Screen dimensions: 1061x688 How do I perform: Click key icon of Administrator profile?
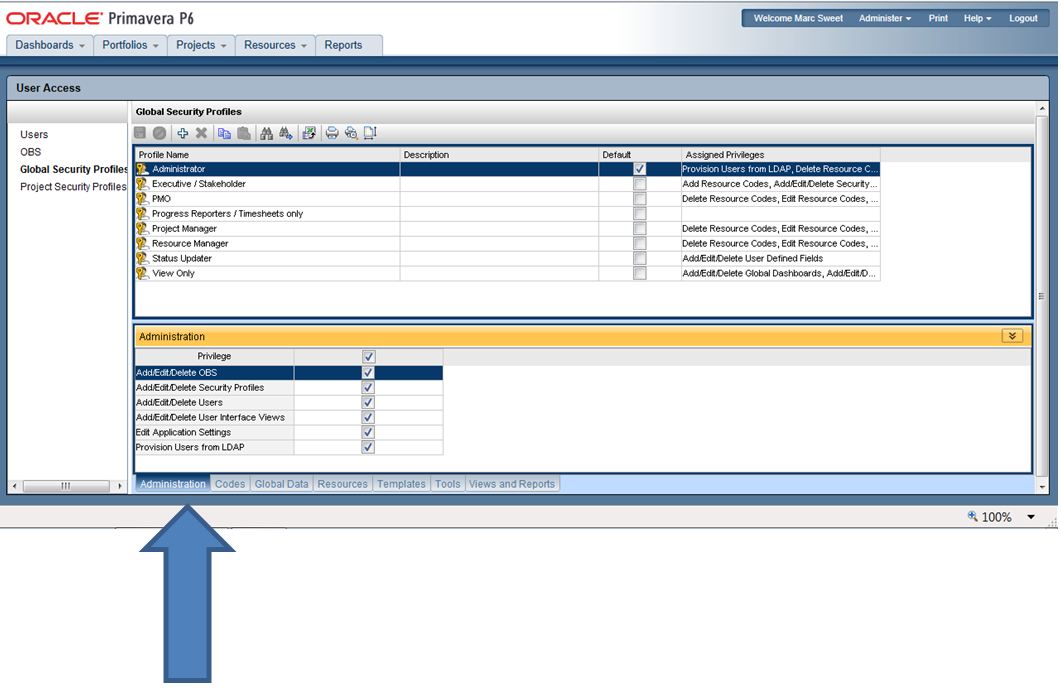point(142,169)
